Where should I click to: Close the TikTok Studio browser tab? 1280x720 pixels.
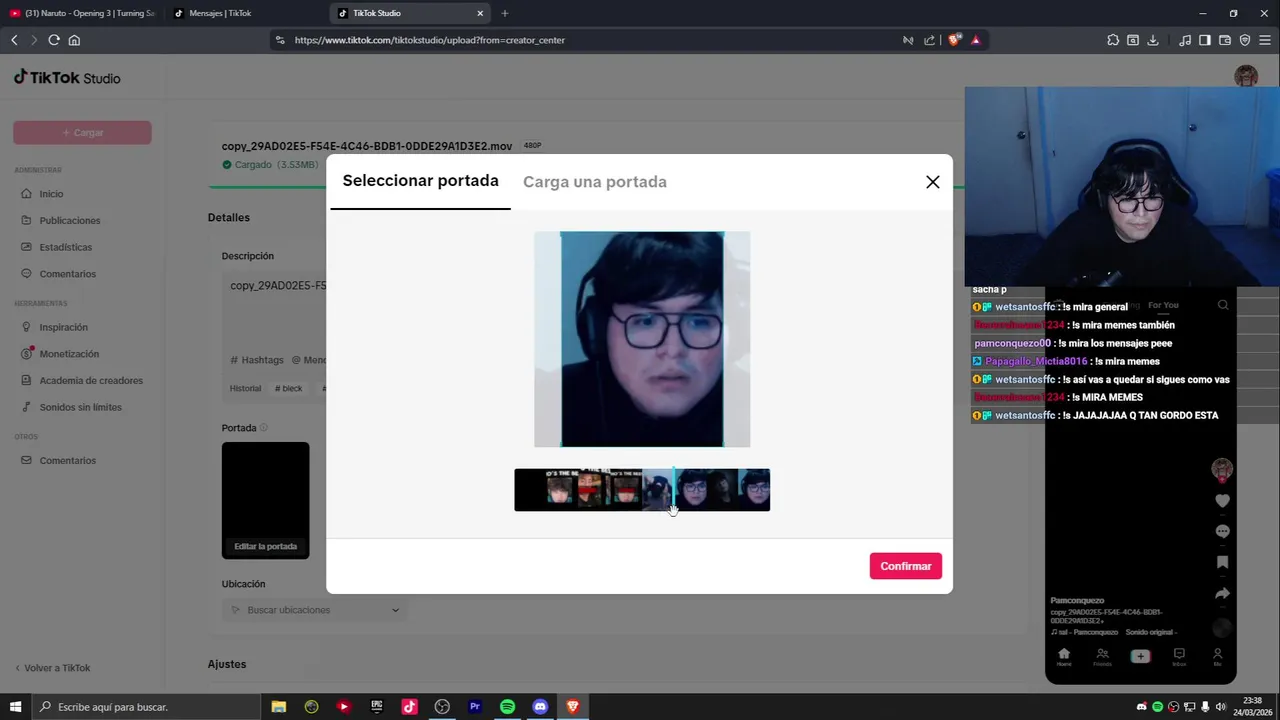[480, 13]
